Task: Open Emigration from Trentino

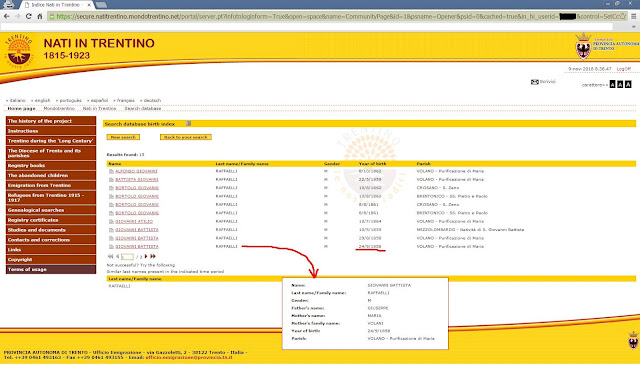Action: pyautogui.click(x=51, y=185)
